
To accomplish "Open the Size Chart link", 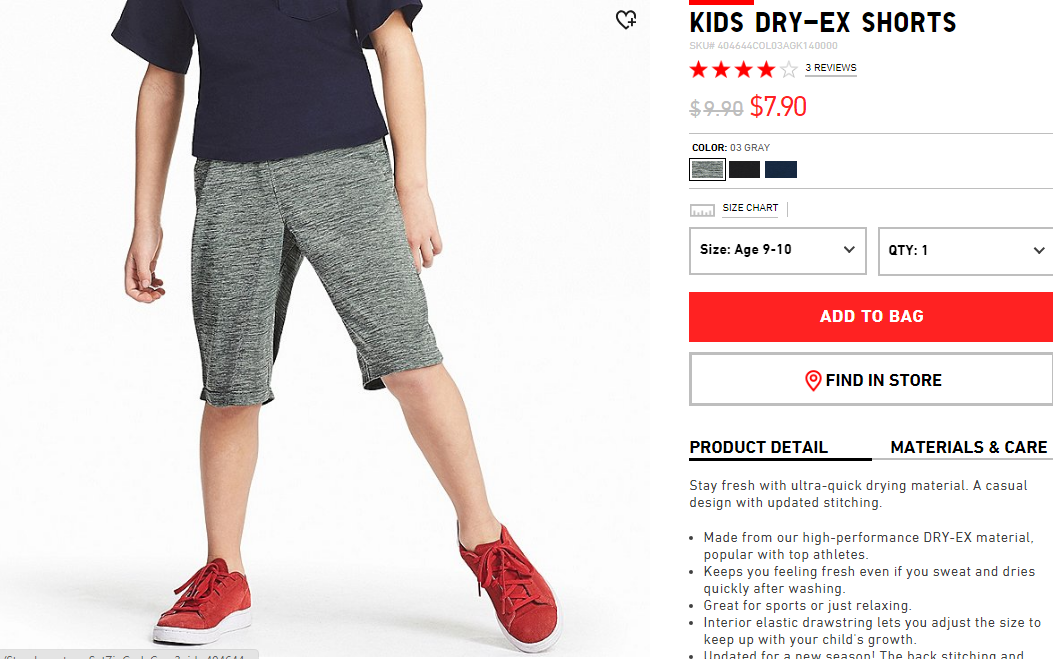I will tap(750, 208).
